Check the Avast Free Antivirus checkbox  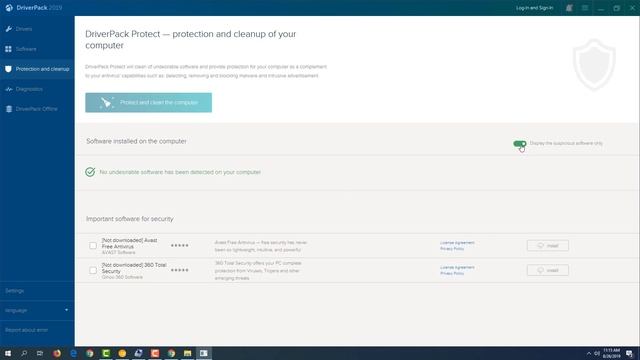click(x=93, y=245)
